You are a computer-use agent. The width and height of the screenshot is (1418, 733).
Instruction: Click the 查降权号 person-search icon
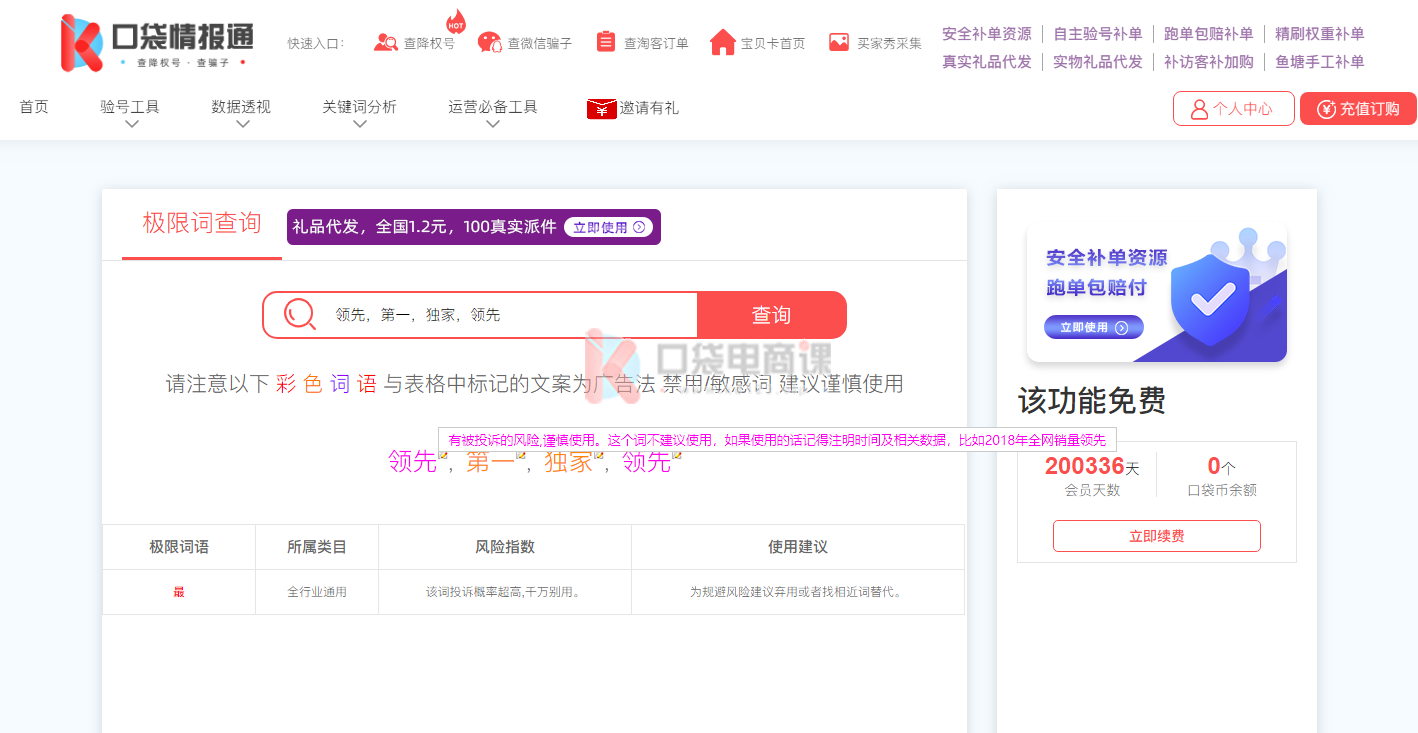[385, 43]
